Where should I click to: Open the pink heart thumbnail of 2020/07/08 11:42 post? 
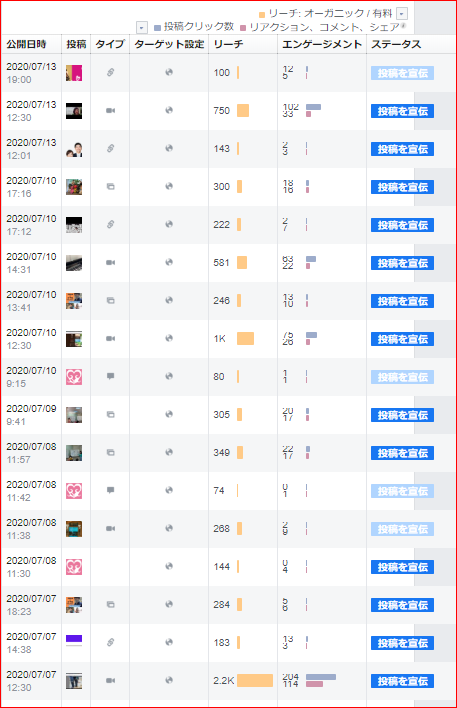click(74, 491)
